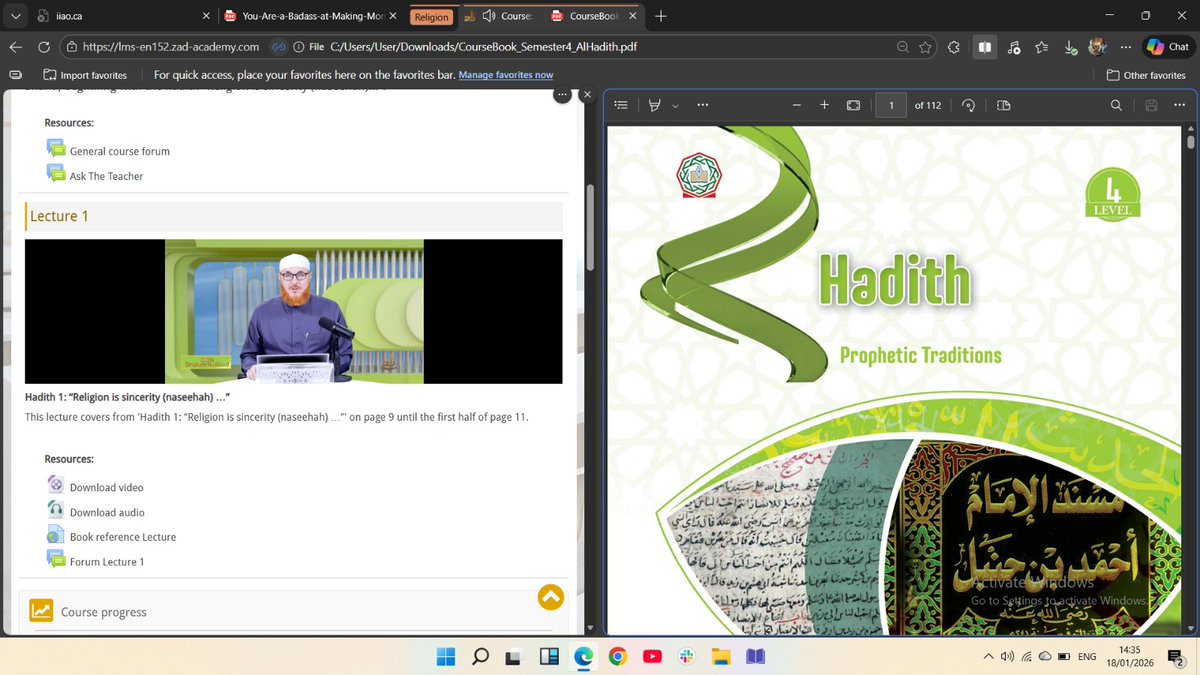This screenshot has width=1200, height=675.
Task: Show hidden system tray icons
Action: click(x=988, y=656)
